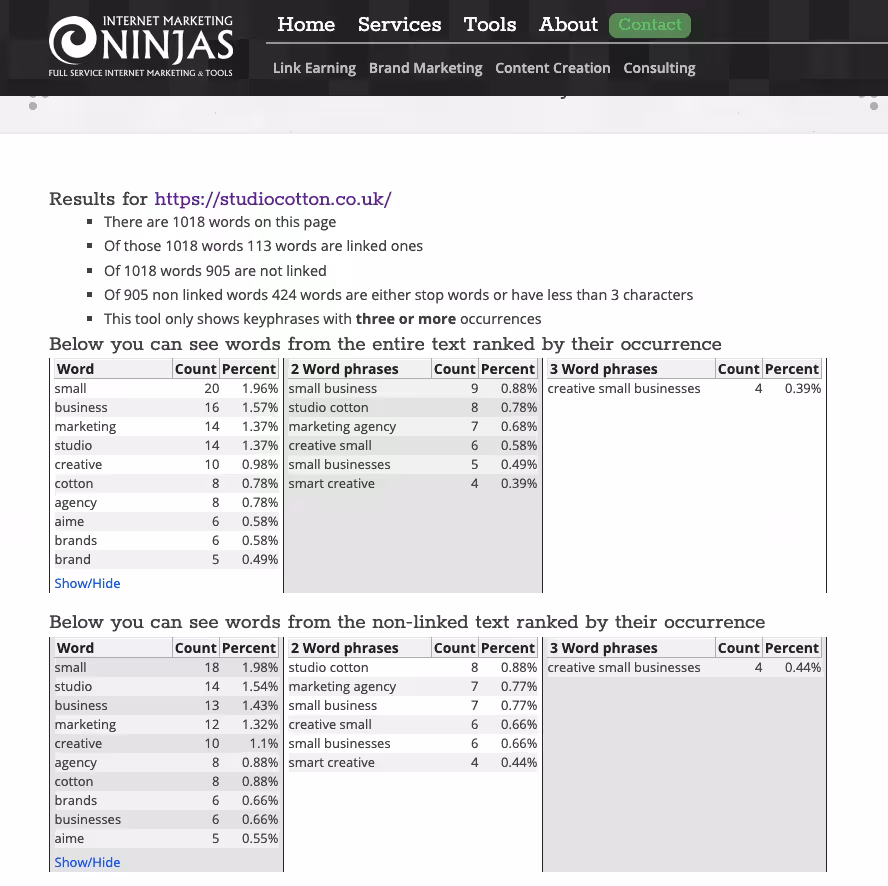
Task: Click 'small businesses' phrase with count 5
Action: tap(413, 465)
